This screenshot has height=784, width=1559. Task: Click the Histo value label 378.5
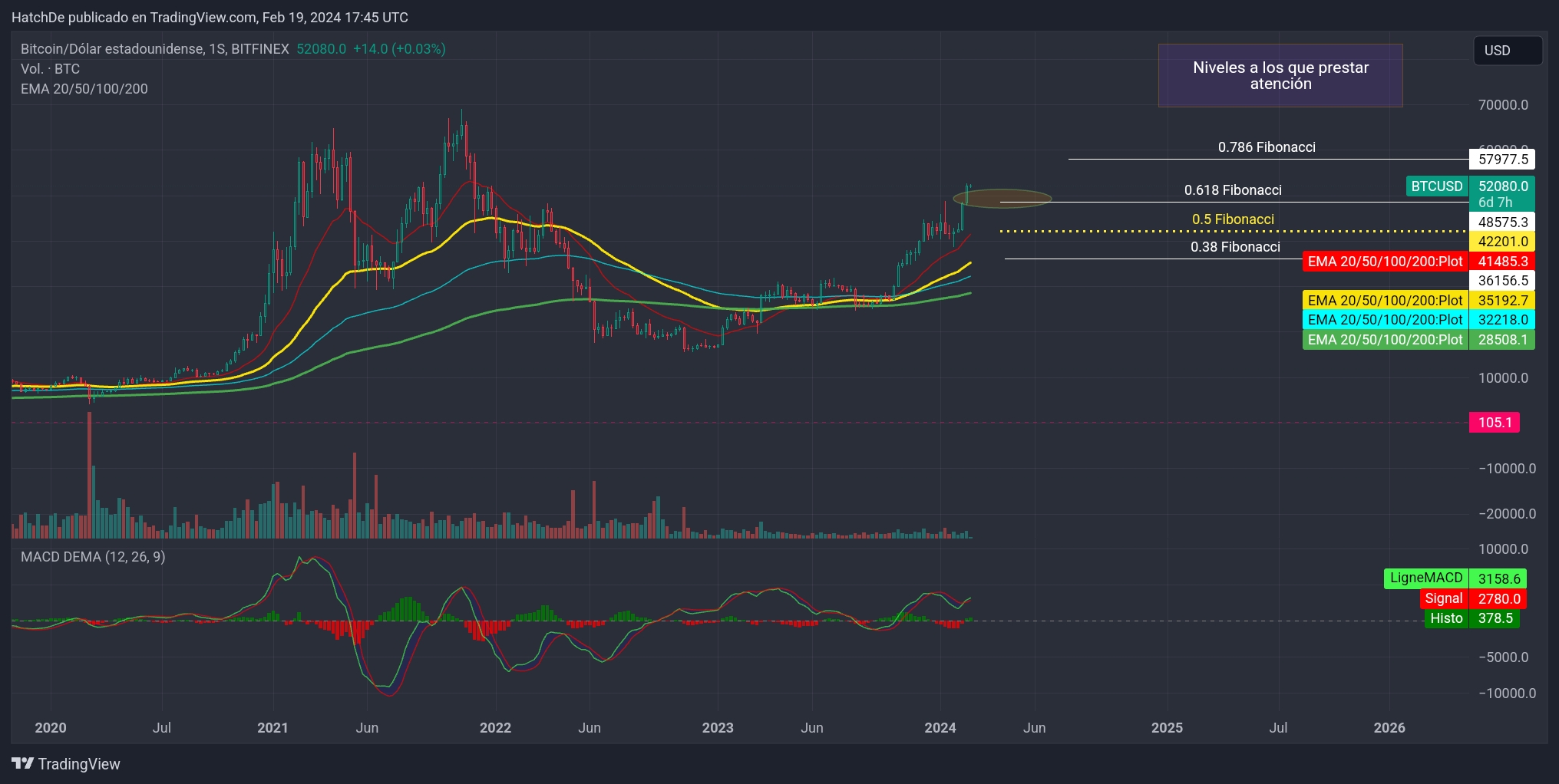tap(1472, 618)
